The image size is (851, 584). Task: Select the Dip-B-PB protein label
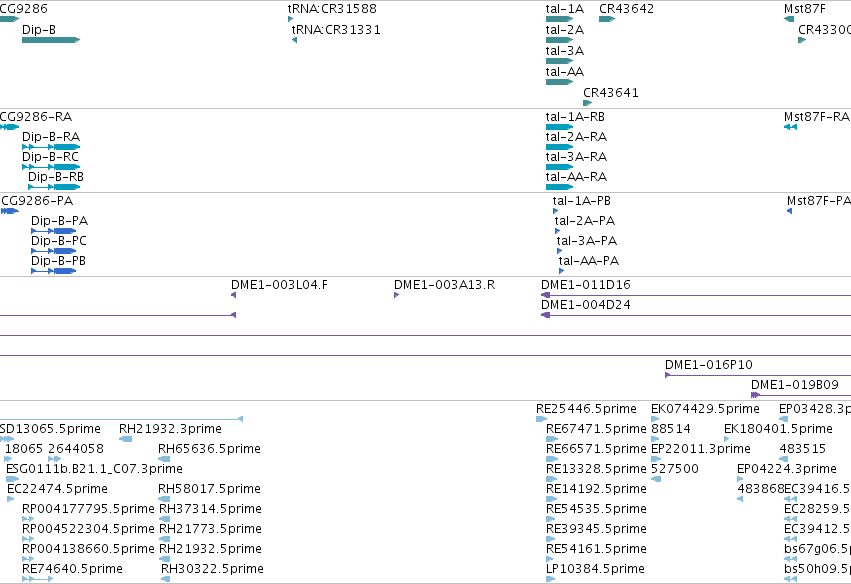(59, 261)
